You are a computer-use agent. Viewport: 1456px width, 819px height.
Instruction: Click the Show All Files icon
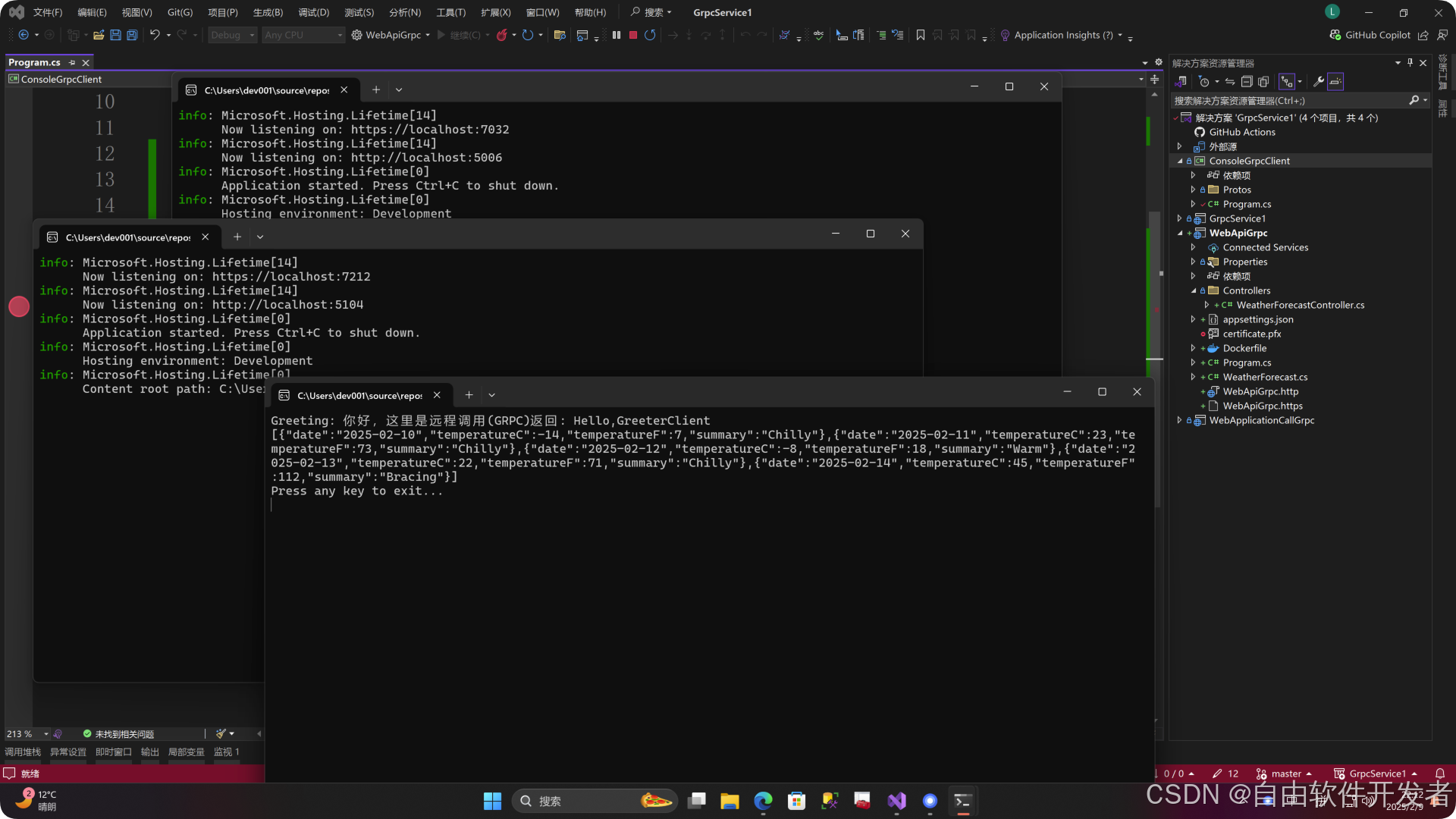tap(1263, 82)
